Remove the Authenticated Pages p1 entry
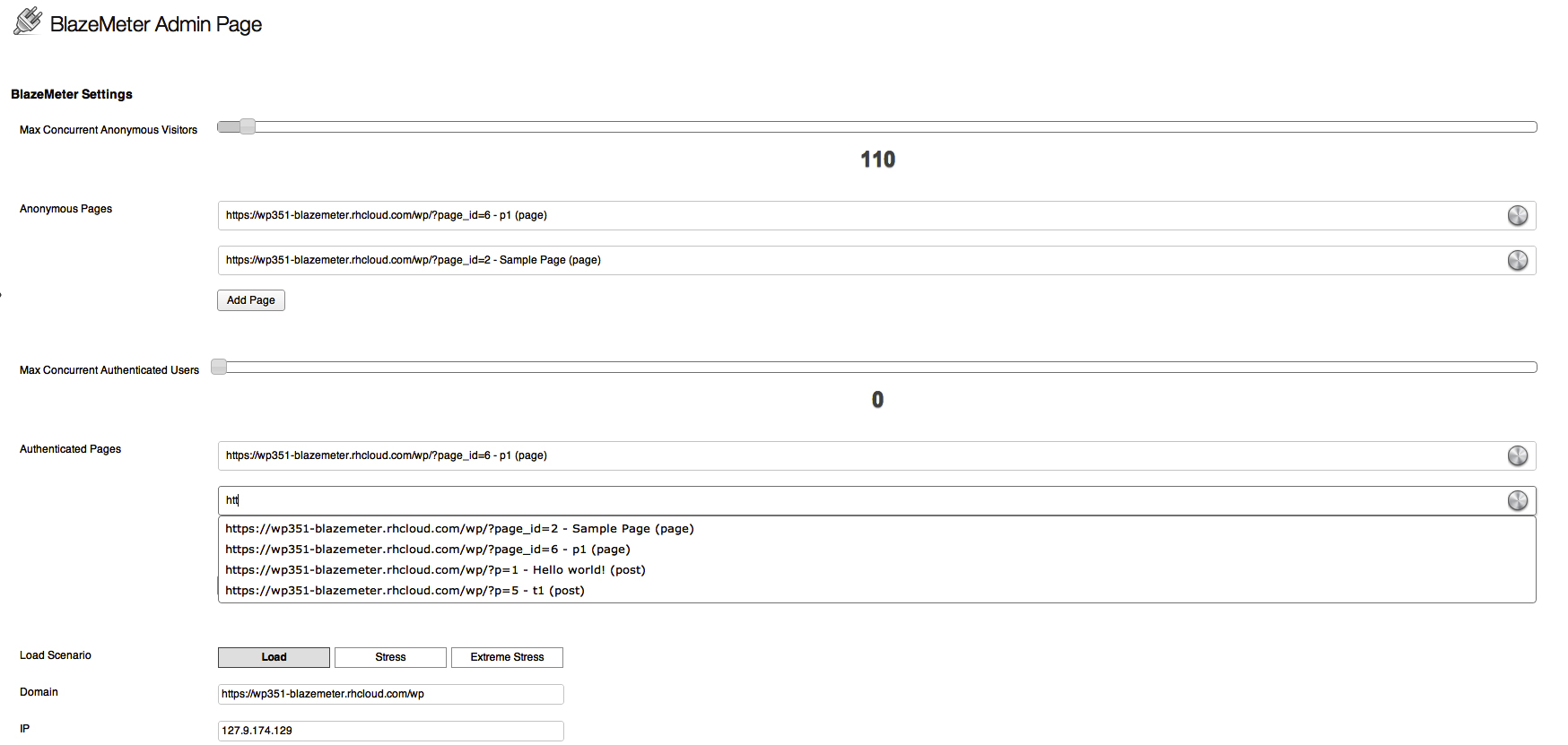 (x=1517, y=455)
